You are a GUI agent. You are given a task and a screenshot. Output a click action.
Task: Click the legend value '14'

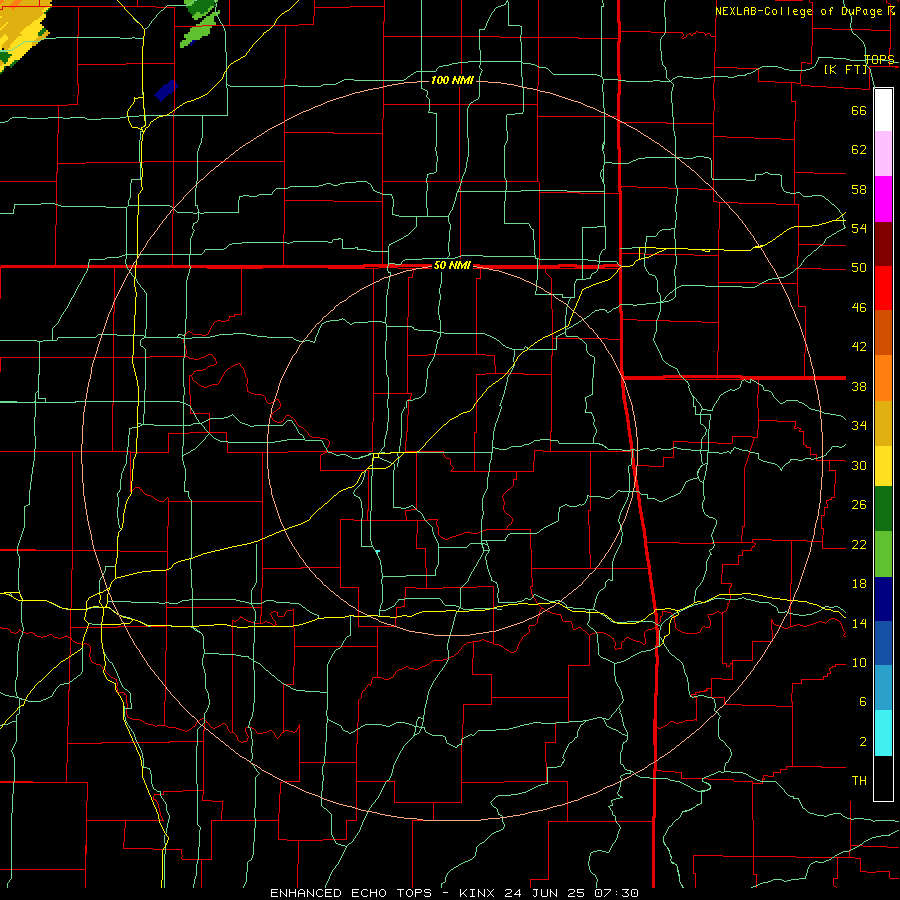point(859,623)
